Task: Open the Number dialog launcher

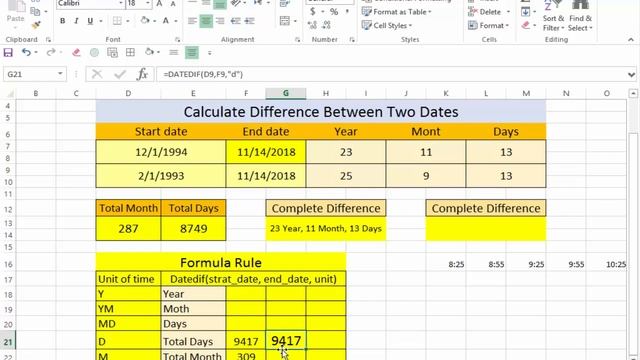Action: point(352,40)
